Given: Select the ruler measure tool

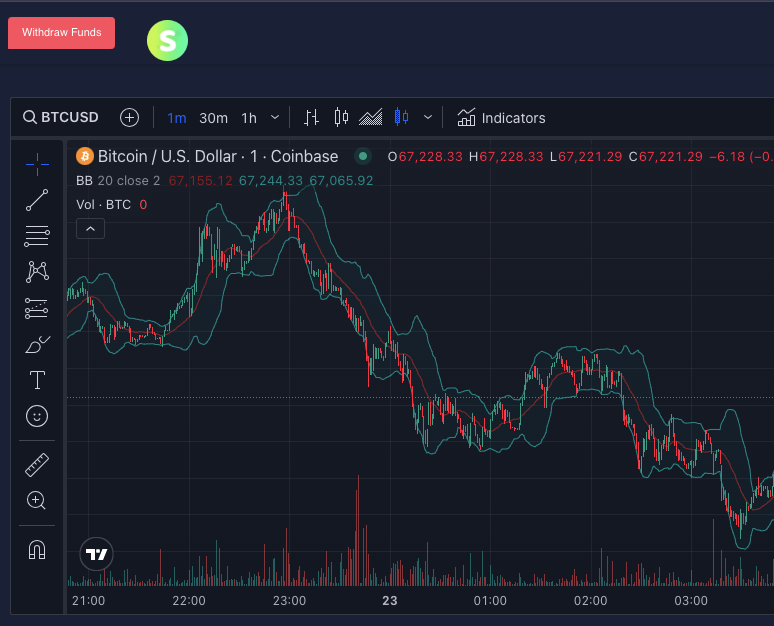Looking at the screenshot, I should tap(37, 464).
